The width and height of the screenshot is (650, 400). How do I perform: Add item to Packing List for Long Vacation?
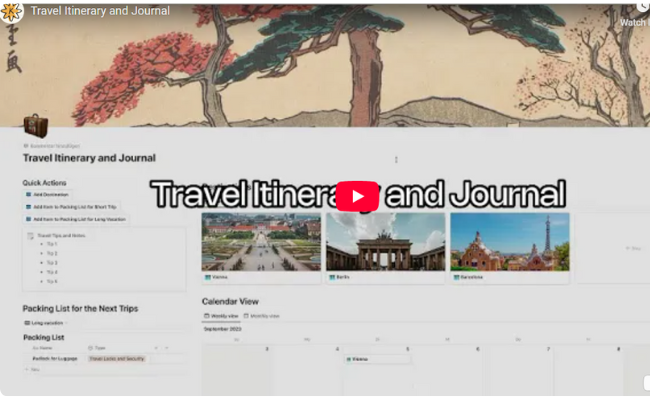click(x=76, y=219)
